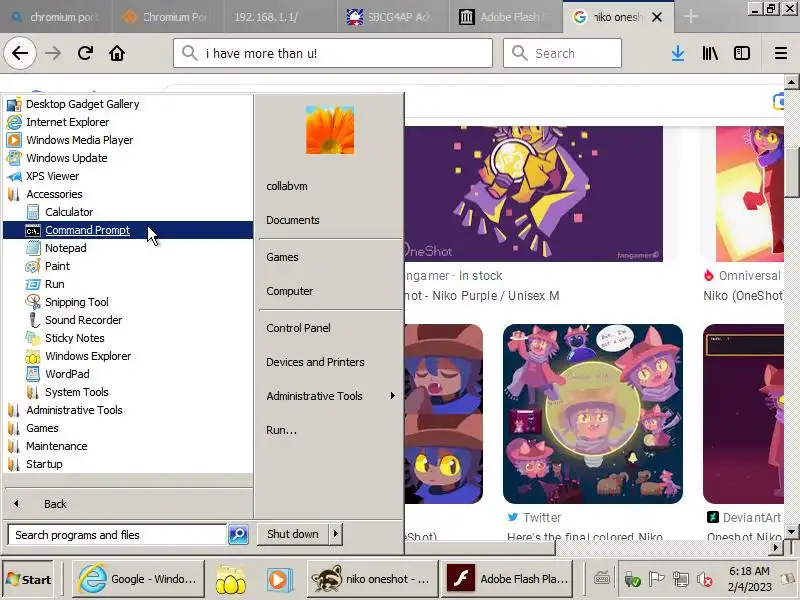Click the Action Center flag tray icon
The height and width of the screenshot is (600, 800).
(657, 580)
